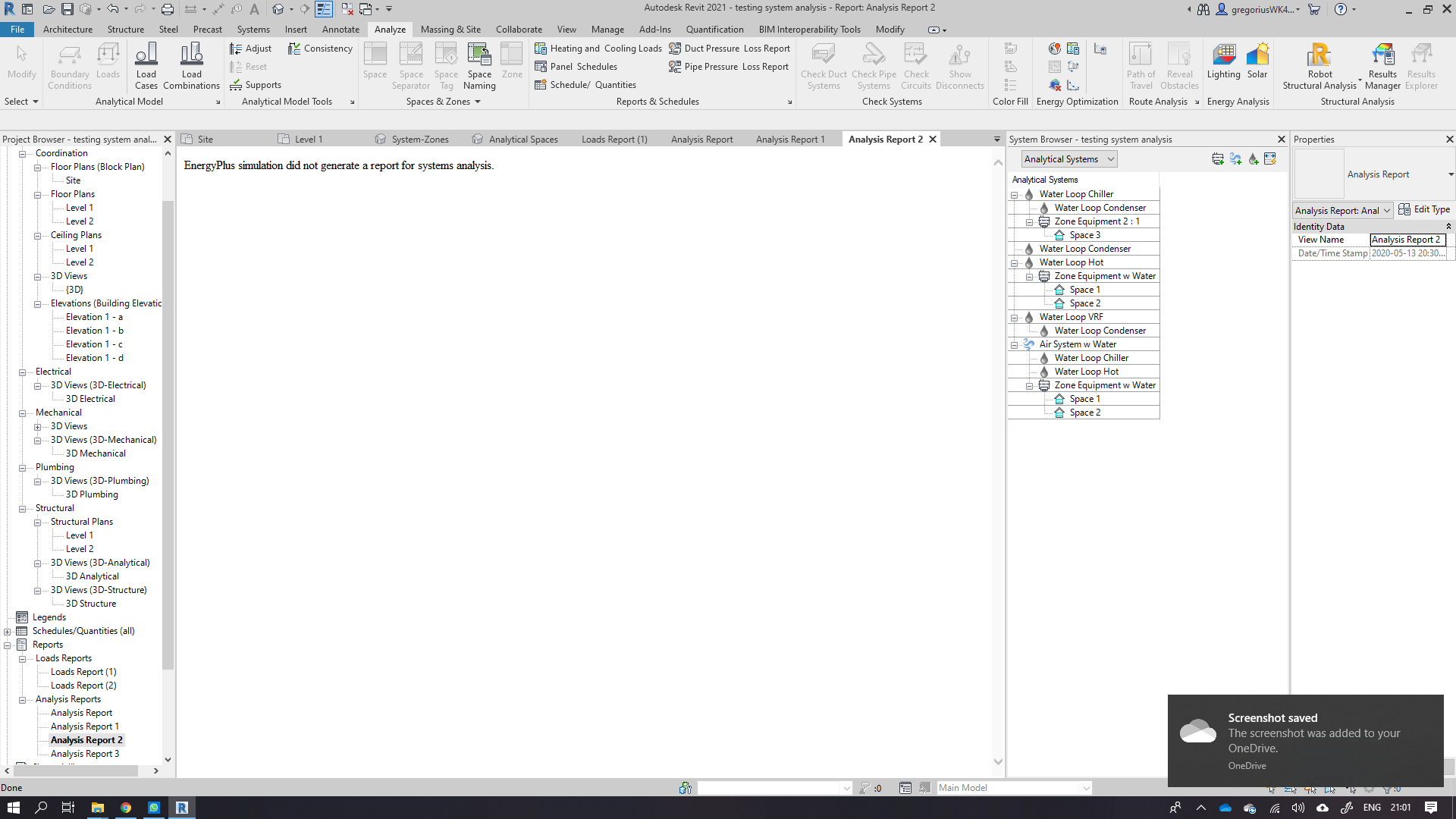Open the Analytical Systems dropdown

click(x=1068, y=159)
